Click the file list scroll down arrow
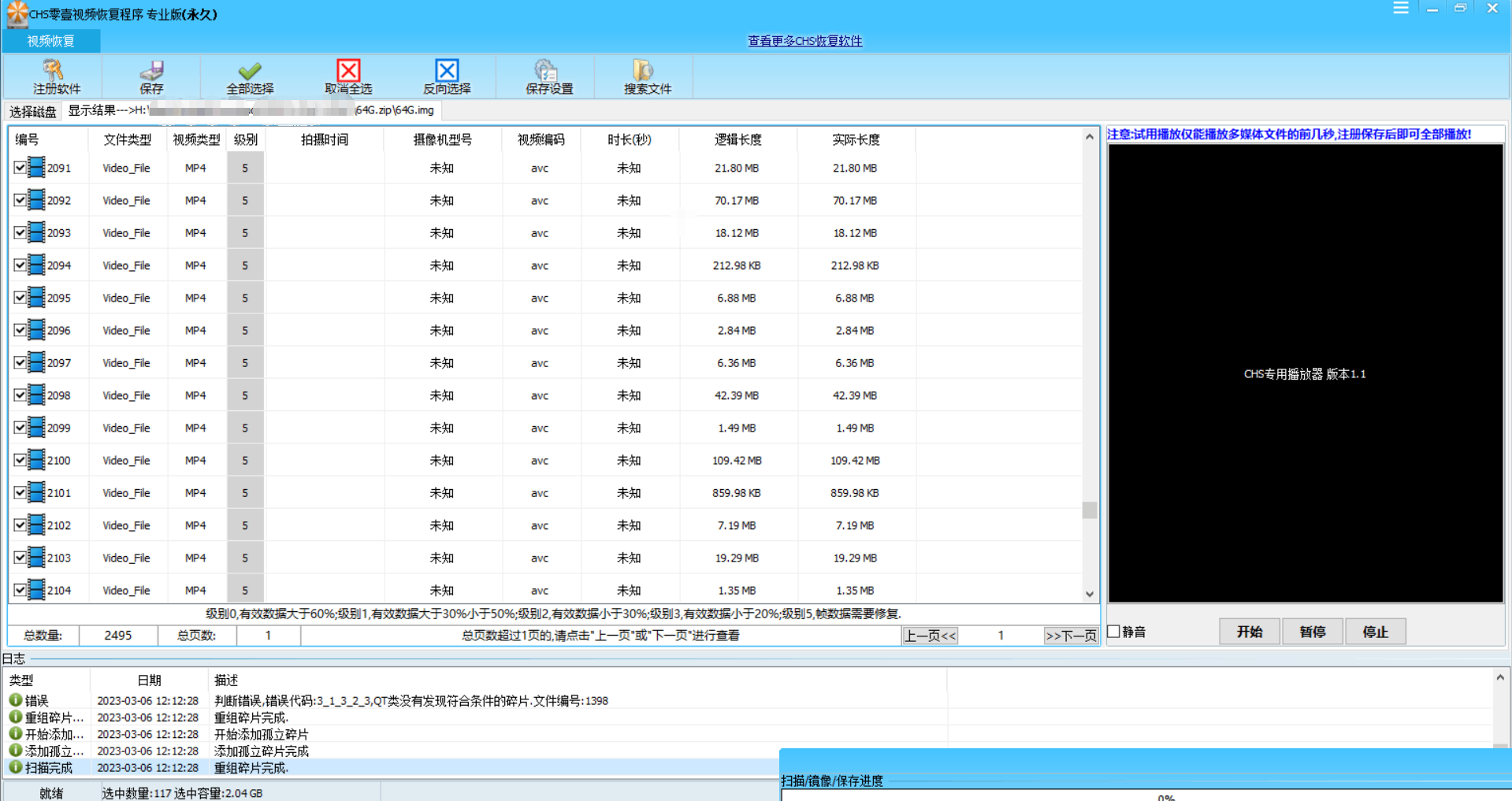The height and width of the screenshot is (801, 1512). tap(1090, 595)
